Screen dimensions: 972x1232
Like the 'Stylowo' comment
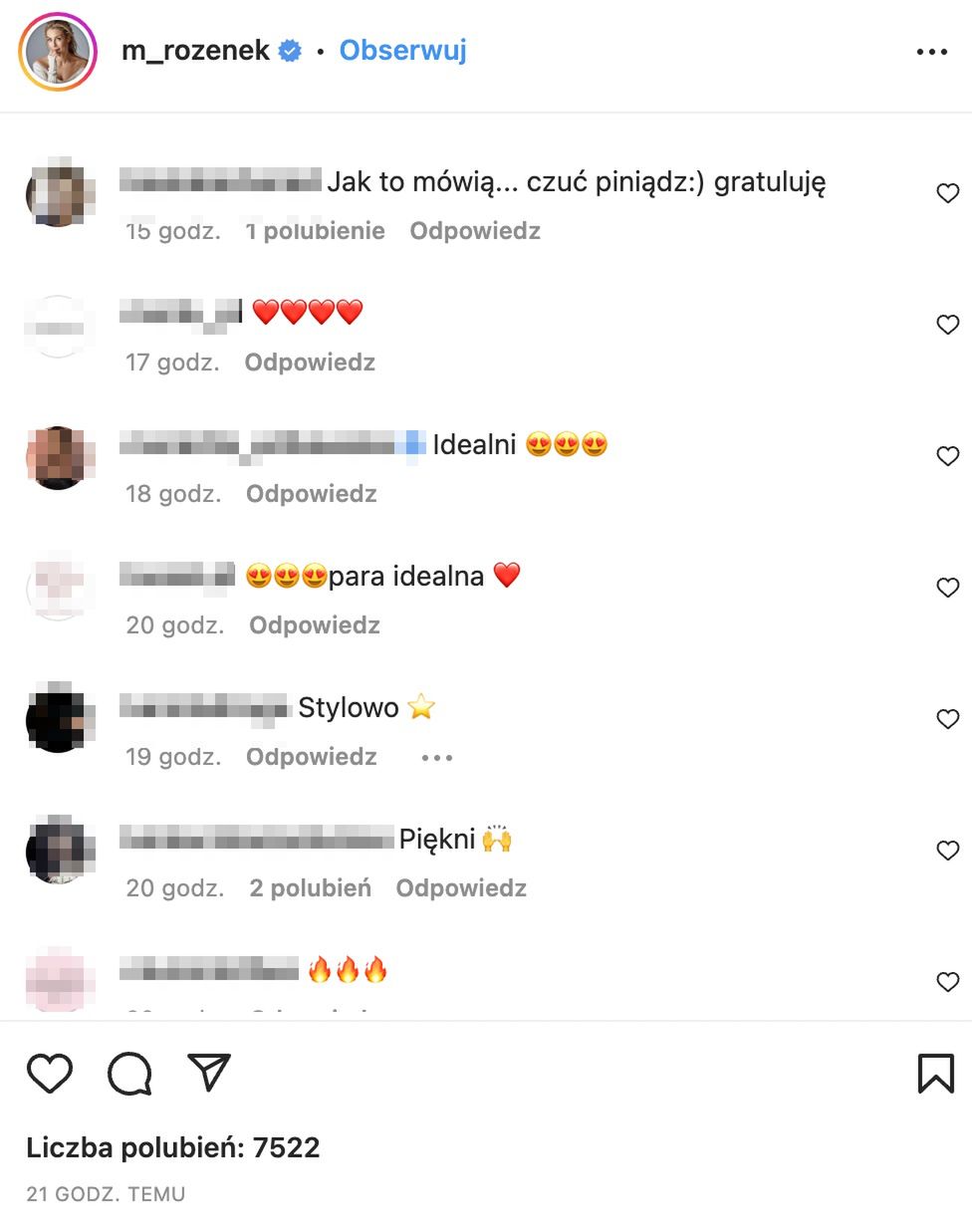(x=948, y=719)
